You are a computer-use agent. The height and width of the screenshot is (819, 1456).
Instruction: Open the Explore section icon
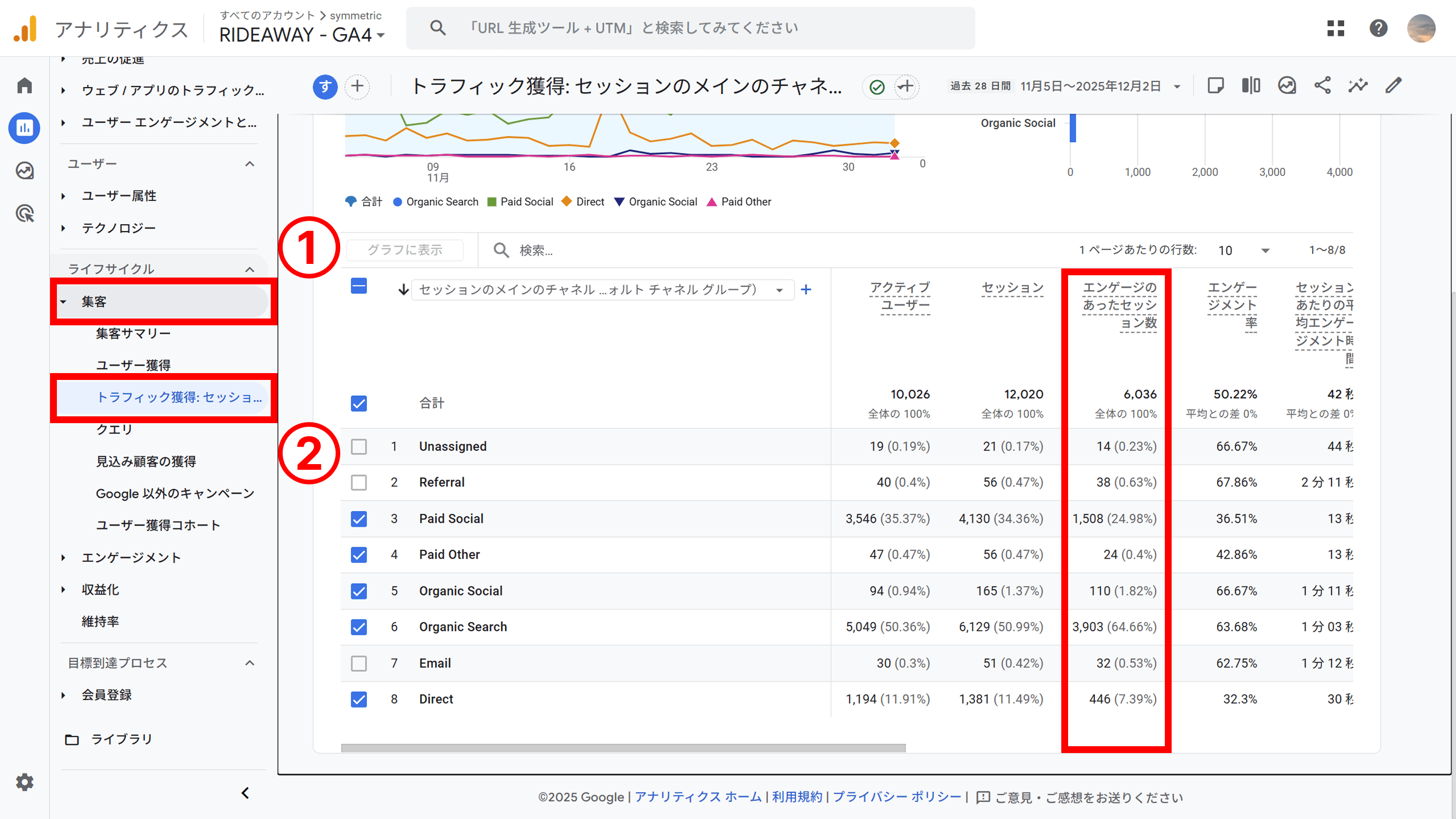(24, 171)
